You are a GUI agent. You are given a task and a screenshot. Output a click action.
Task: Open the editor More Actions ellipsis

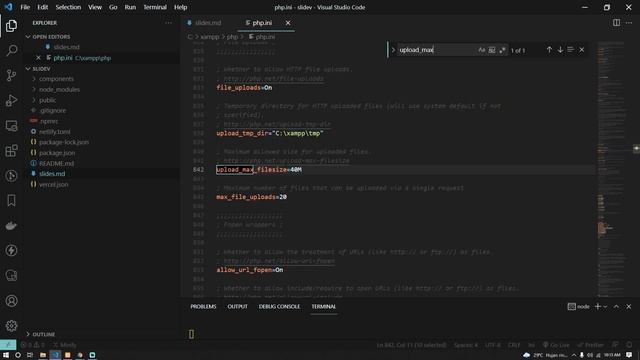click(629, 23)
